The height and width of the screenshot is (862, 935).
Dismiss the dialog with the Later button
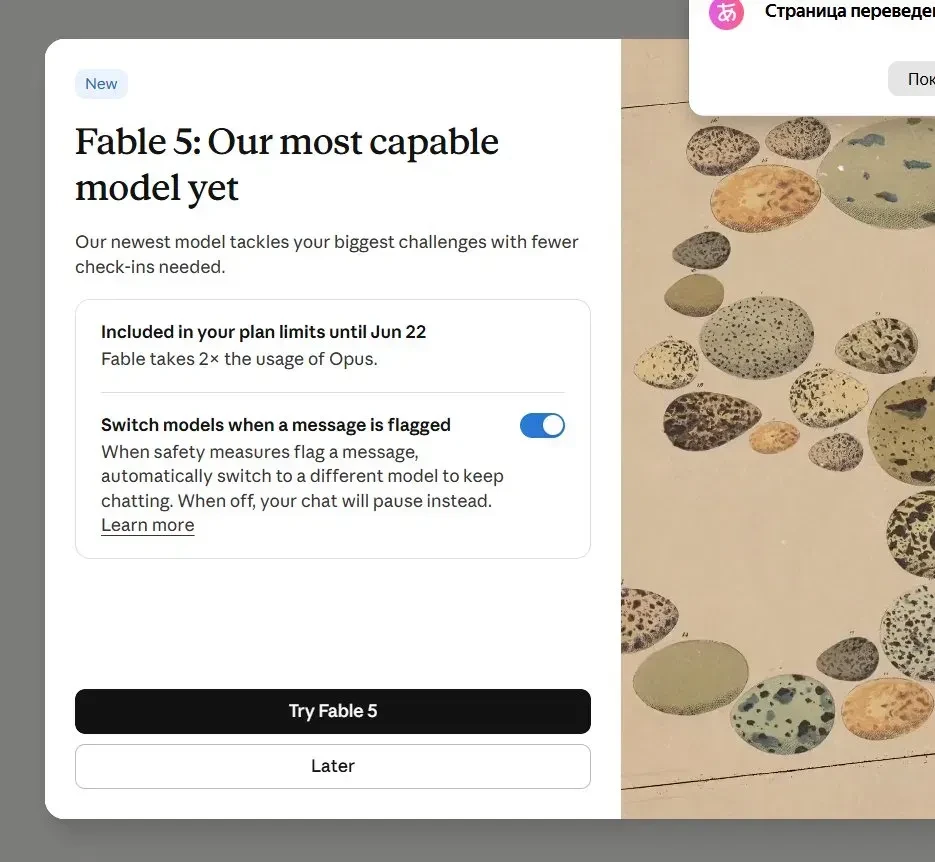pos(333,766)
